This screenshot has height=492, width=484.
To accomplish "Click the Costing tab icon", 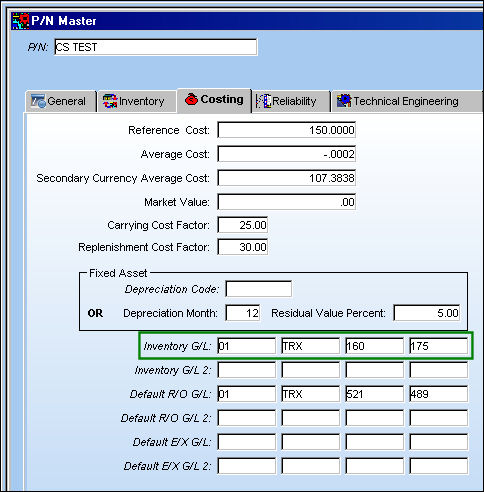I will coord(191,99).
